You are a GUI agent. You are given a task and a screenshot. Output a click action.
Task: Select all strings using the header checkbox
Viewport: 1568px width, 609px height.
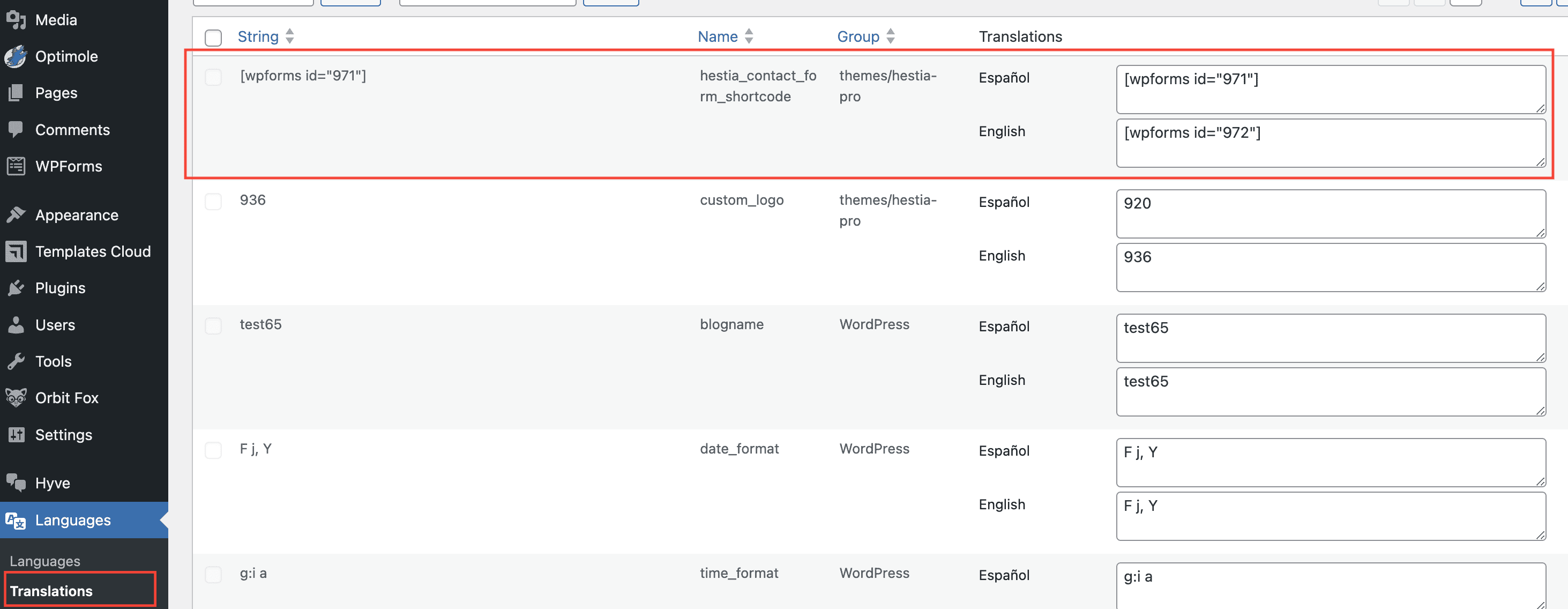213,38
